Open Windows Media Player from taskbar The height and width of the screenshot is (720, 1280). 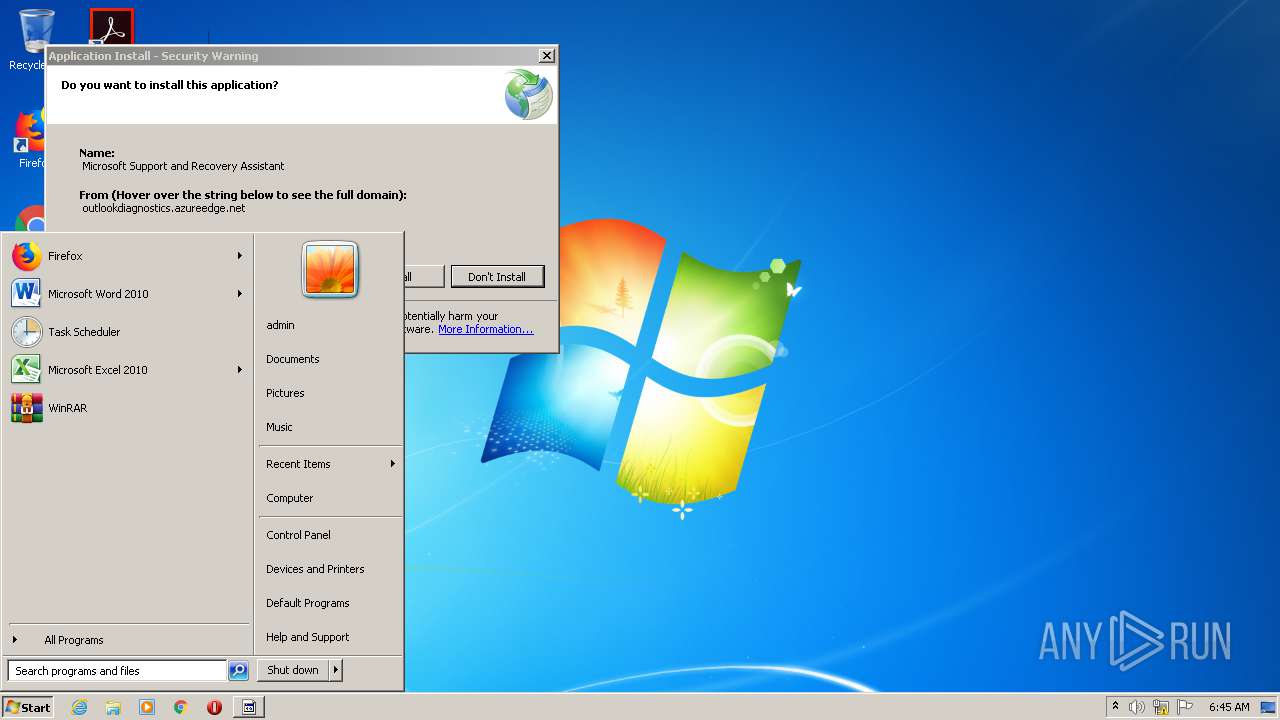147,707
